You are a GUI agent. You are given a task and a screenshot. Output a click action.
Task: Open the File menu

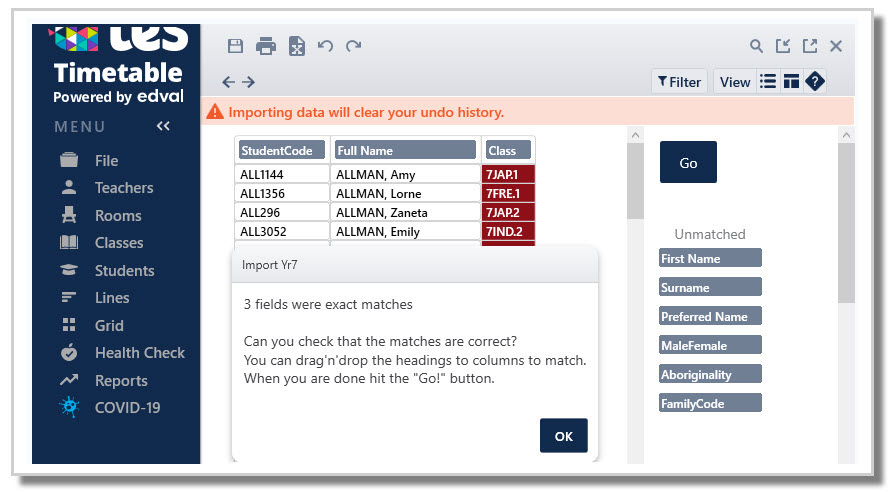pos(106,161)
